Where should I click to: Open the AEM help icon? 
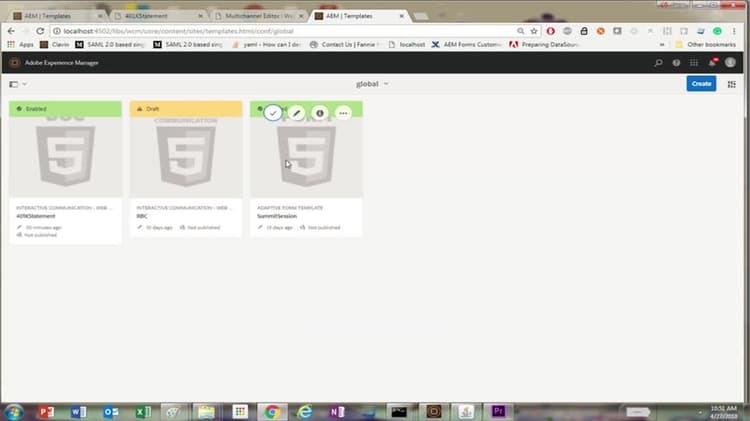tap(676, 63)
